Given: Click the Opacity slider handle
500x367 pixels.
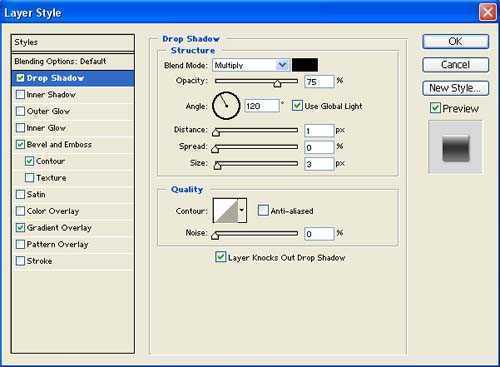Looking at the screenshot, I should tap(277, 83).
